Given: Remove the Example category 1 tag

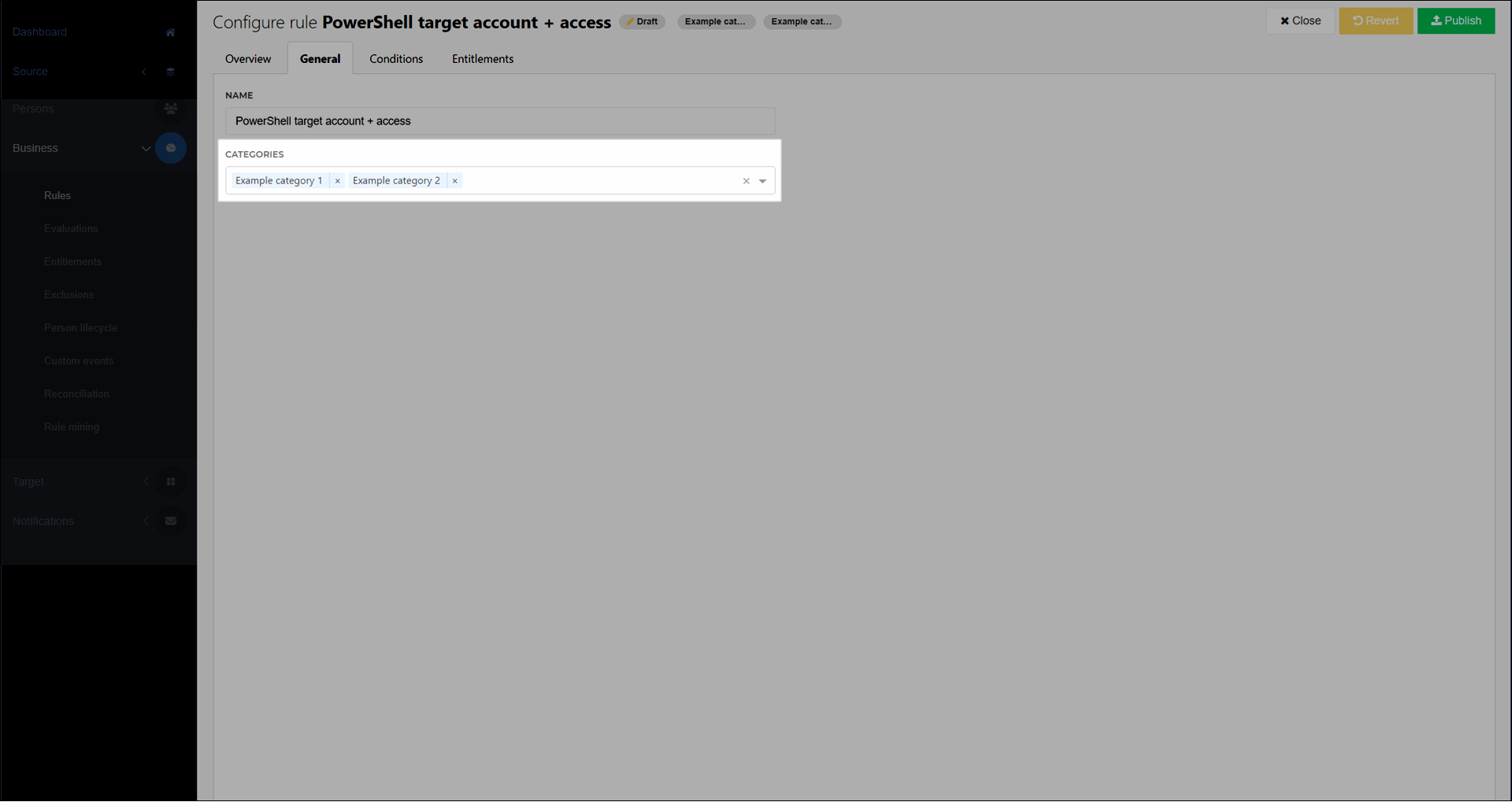Looking at the screenshot, I should coord(338,180).
